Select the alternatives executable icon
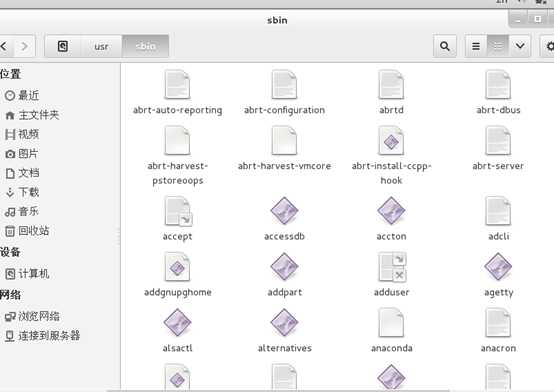The height and width of the screenshot is (392, 554). pyautogui.click(x=284, y=322)
